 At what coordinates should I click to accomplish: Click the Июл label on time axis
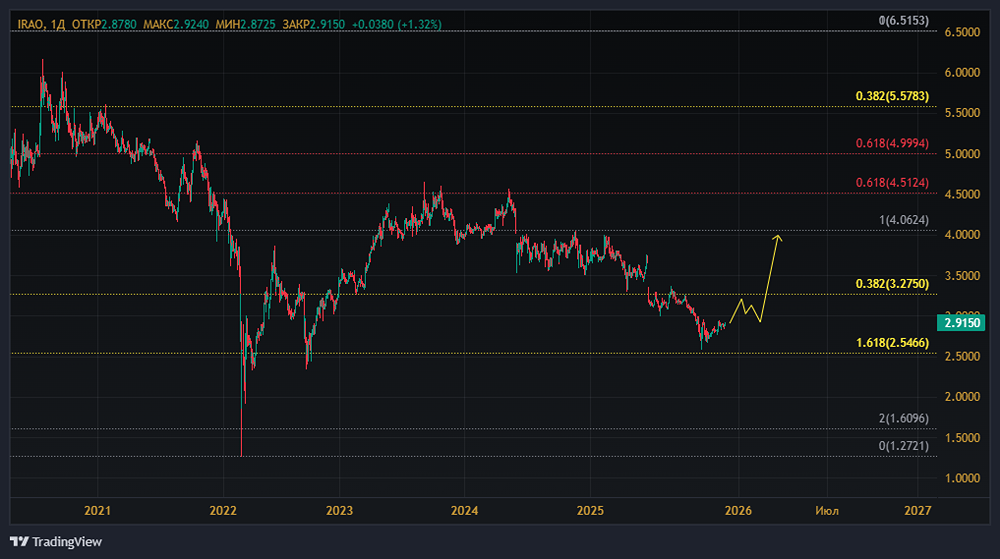827,511
